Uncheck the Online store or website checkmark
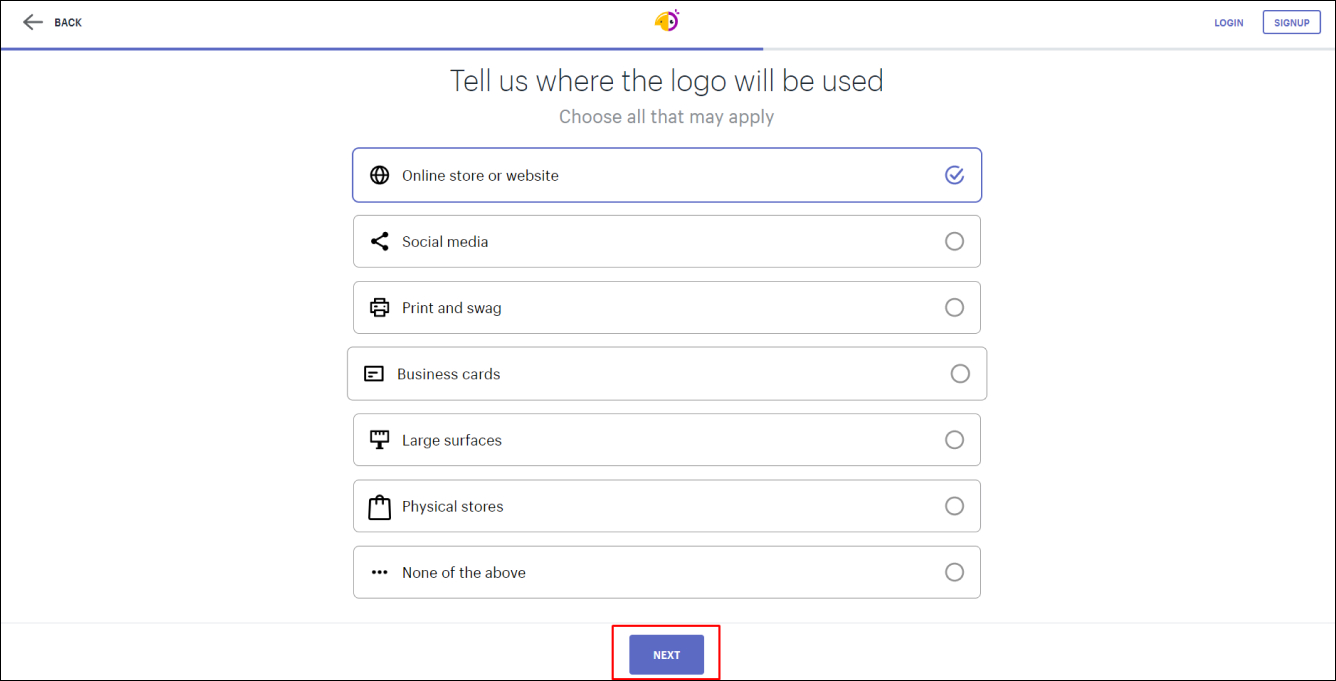 [954, 175]
